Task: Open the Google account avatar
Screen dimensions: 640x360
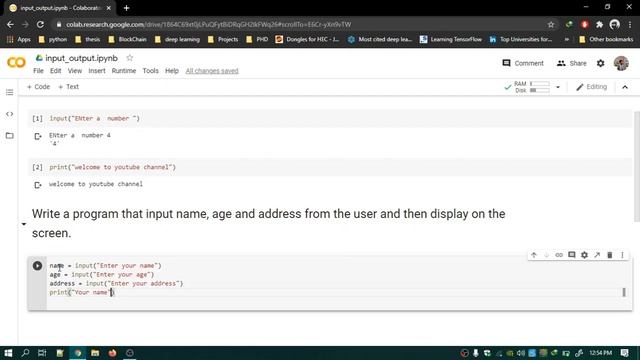Action: pyautogui.click(x=621, y=63)
